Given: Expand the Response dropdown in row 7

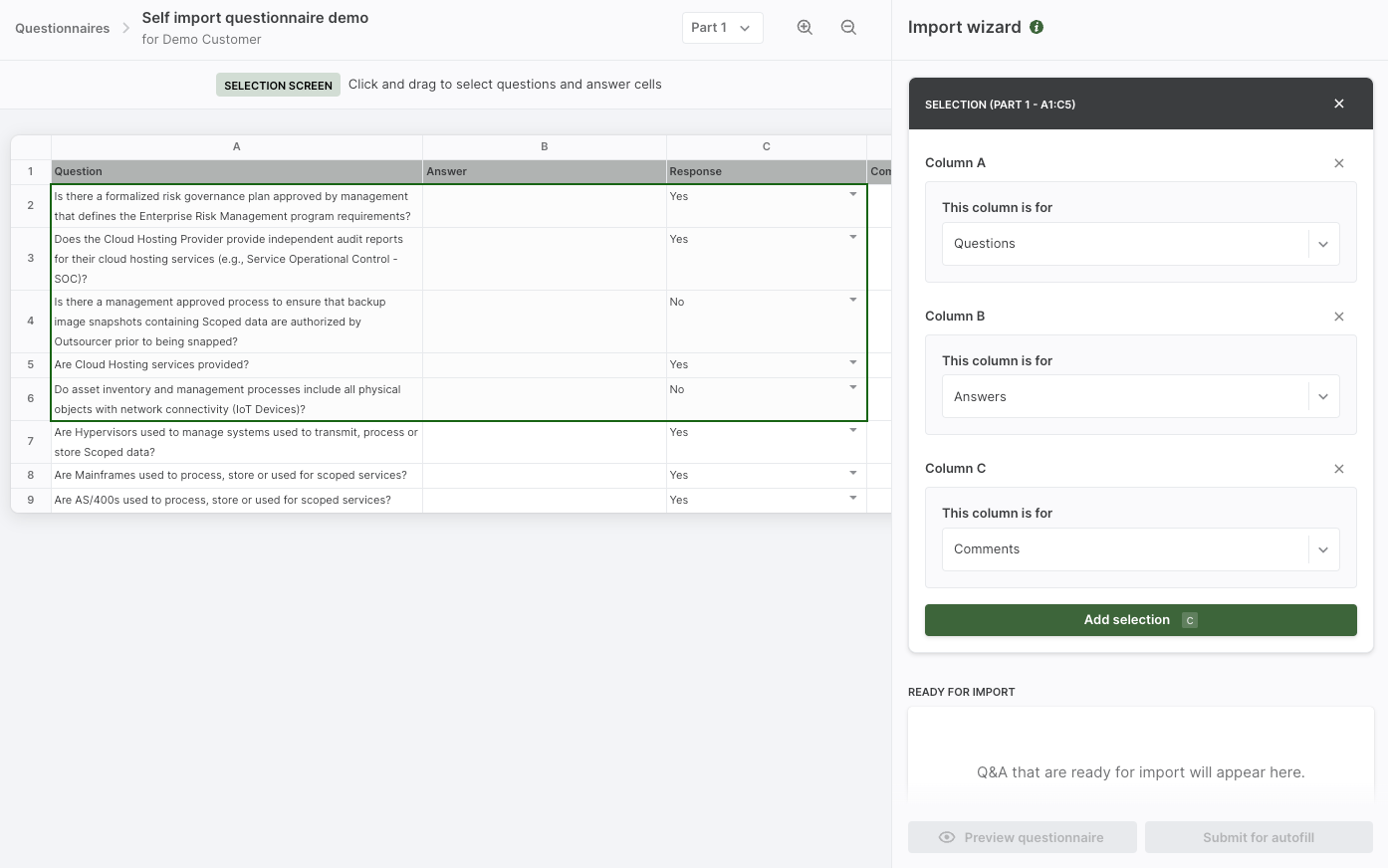Looking at the screenshot, I should click(x=853, y=431).
